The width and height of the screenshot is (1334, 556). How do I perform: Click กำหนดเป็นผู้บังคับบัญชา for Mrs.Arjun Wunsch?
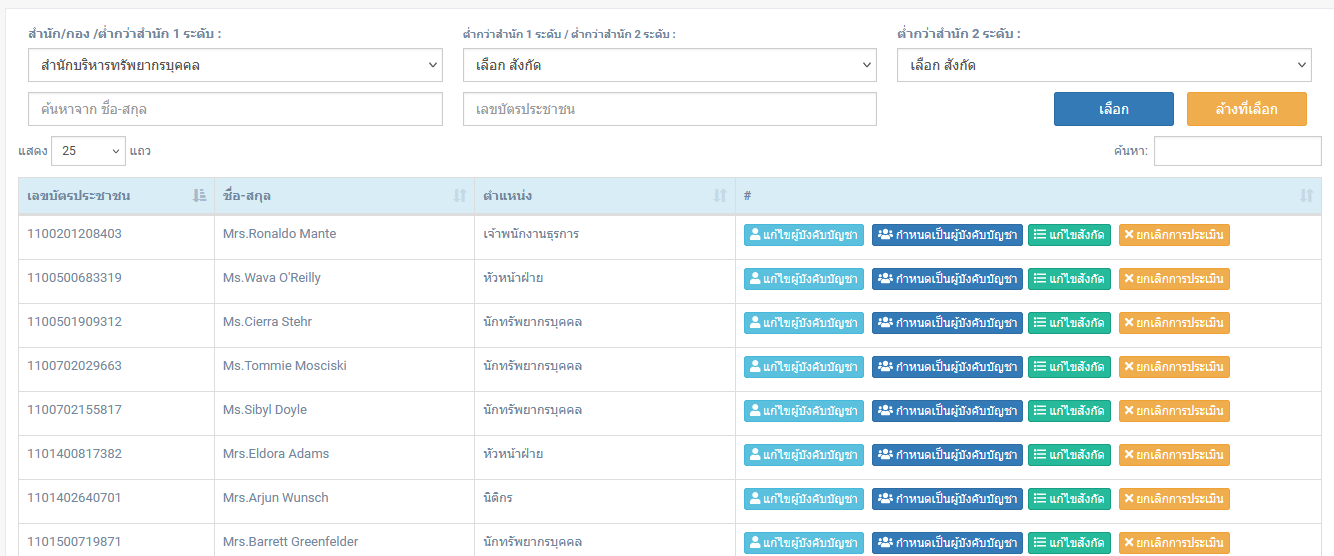(947, 499)
